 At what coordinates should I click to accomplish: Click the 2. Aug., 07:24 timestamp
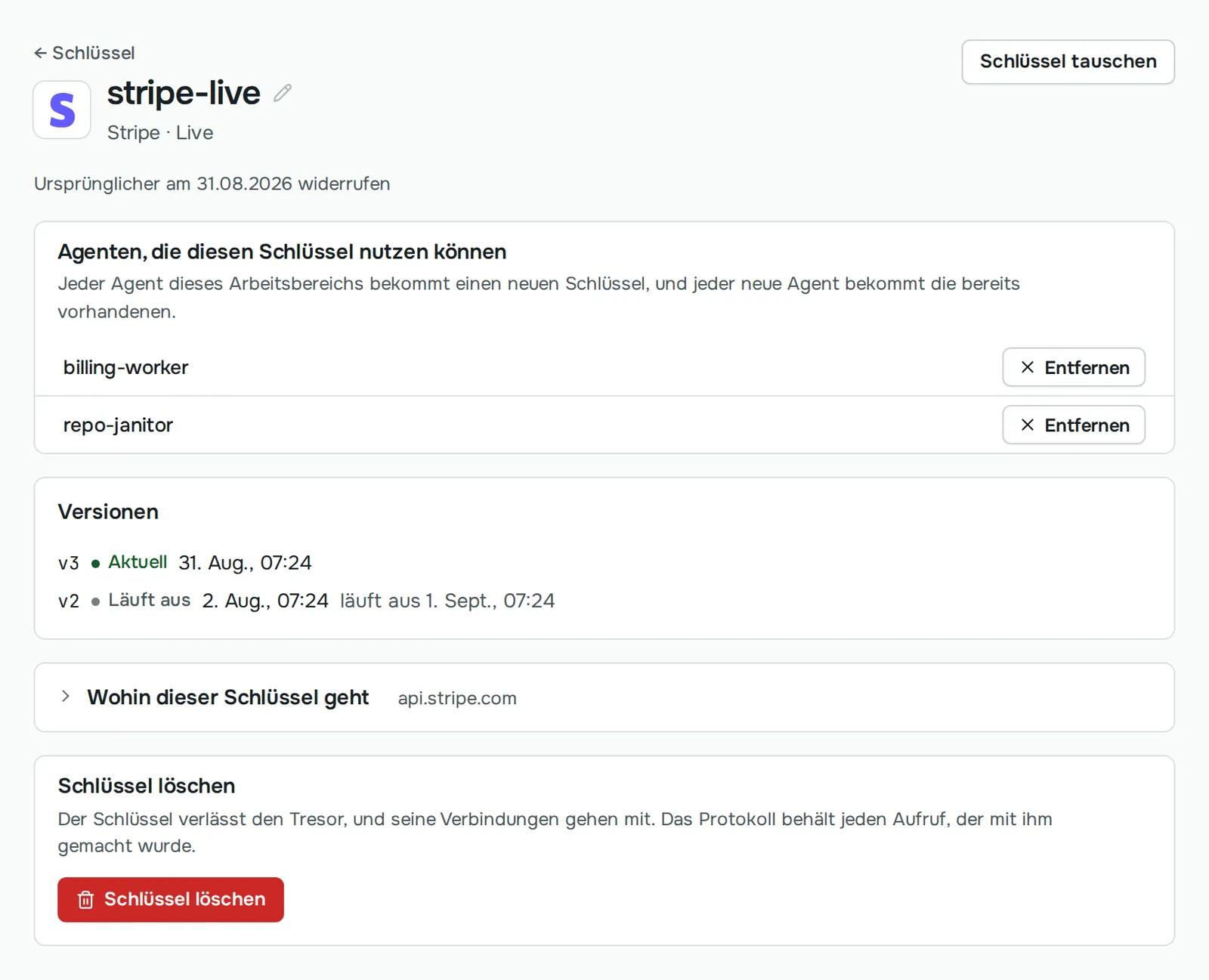(265, 601)
